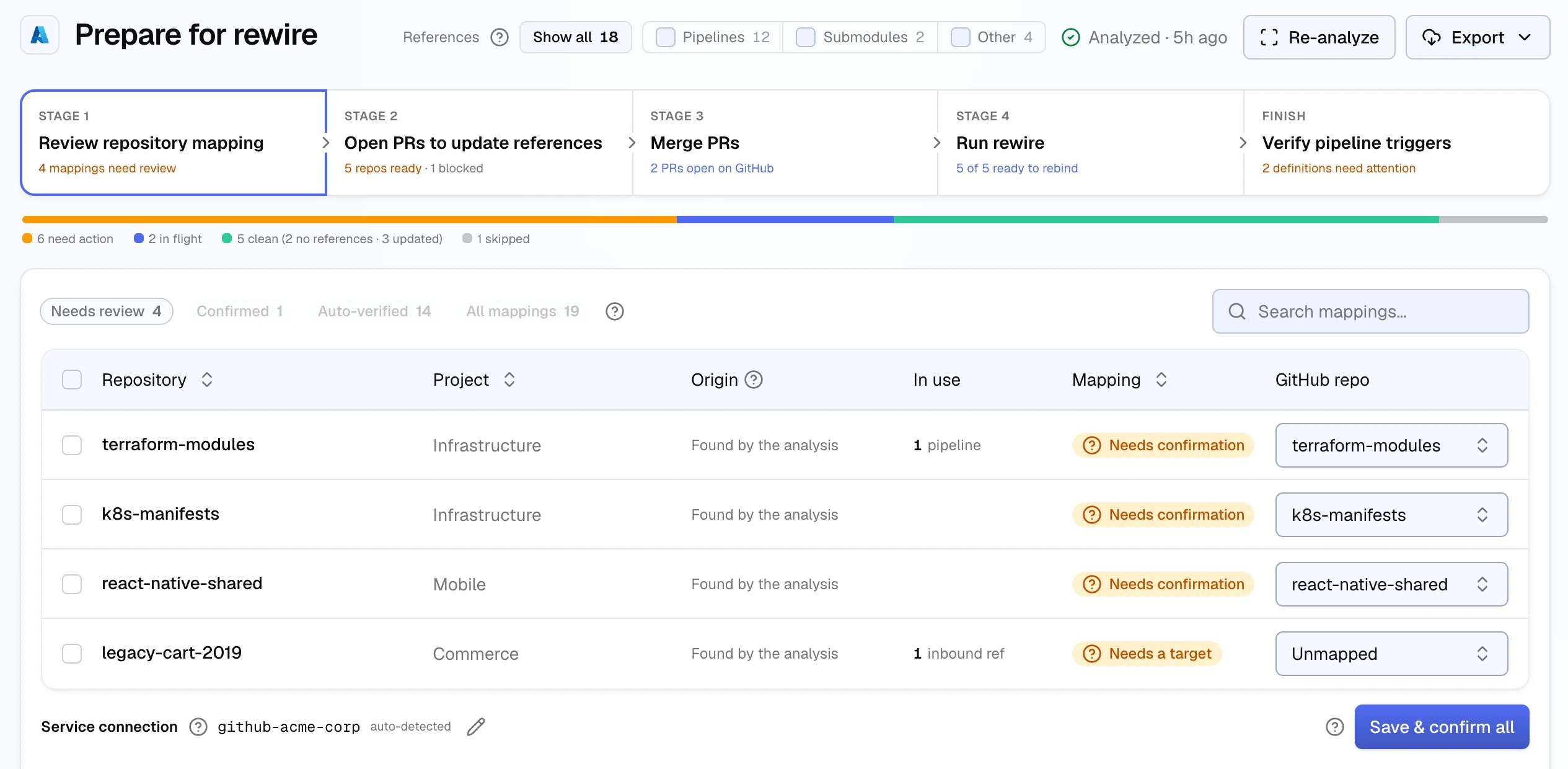Click '6 need action' legend entry
The image size is (1568, 769).
(68, 239)
